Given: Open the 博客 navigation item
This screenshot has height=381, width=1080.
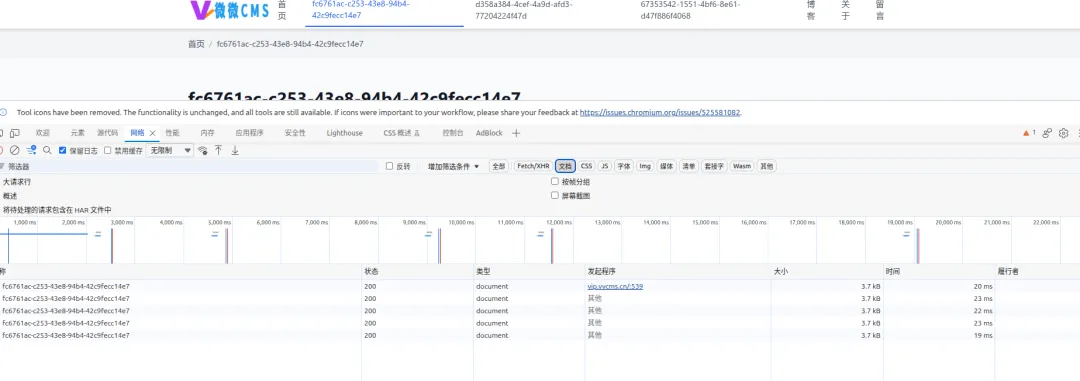Looking at the screenshot, I should click(811, 10).
